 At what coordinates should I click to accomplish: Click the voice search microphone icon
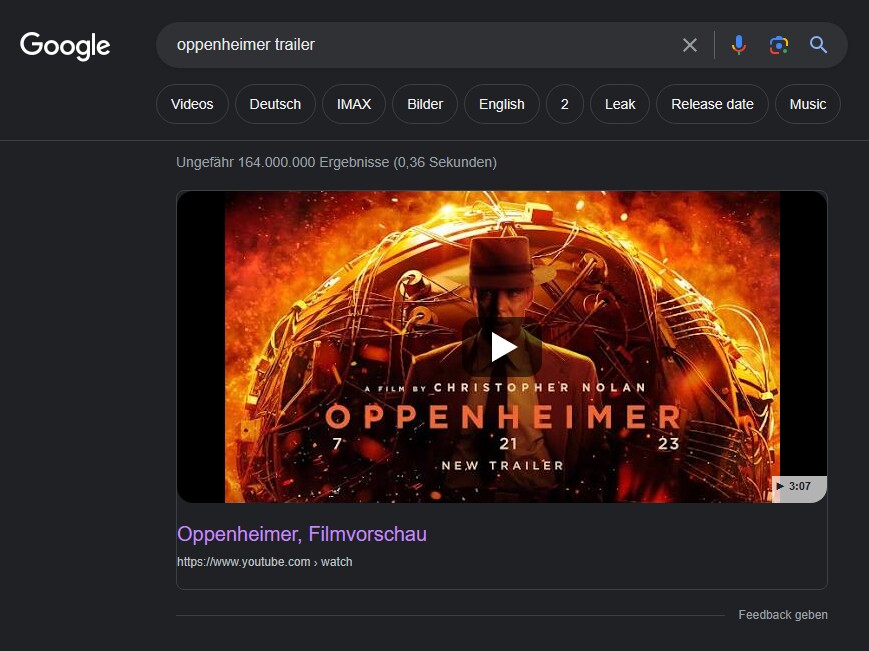coord(738,44)
